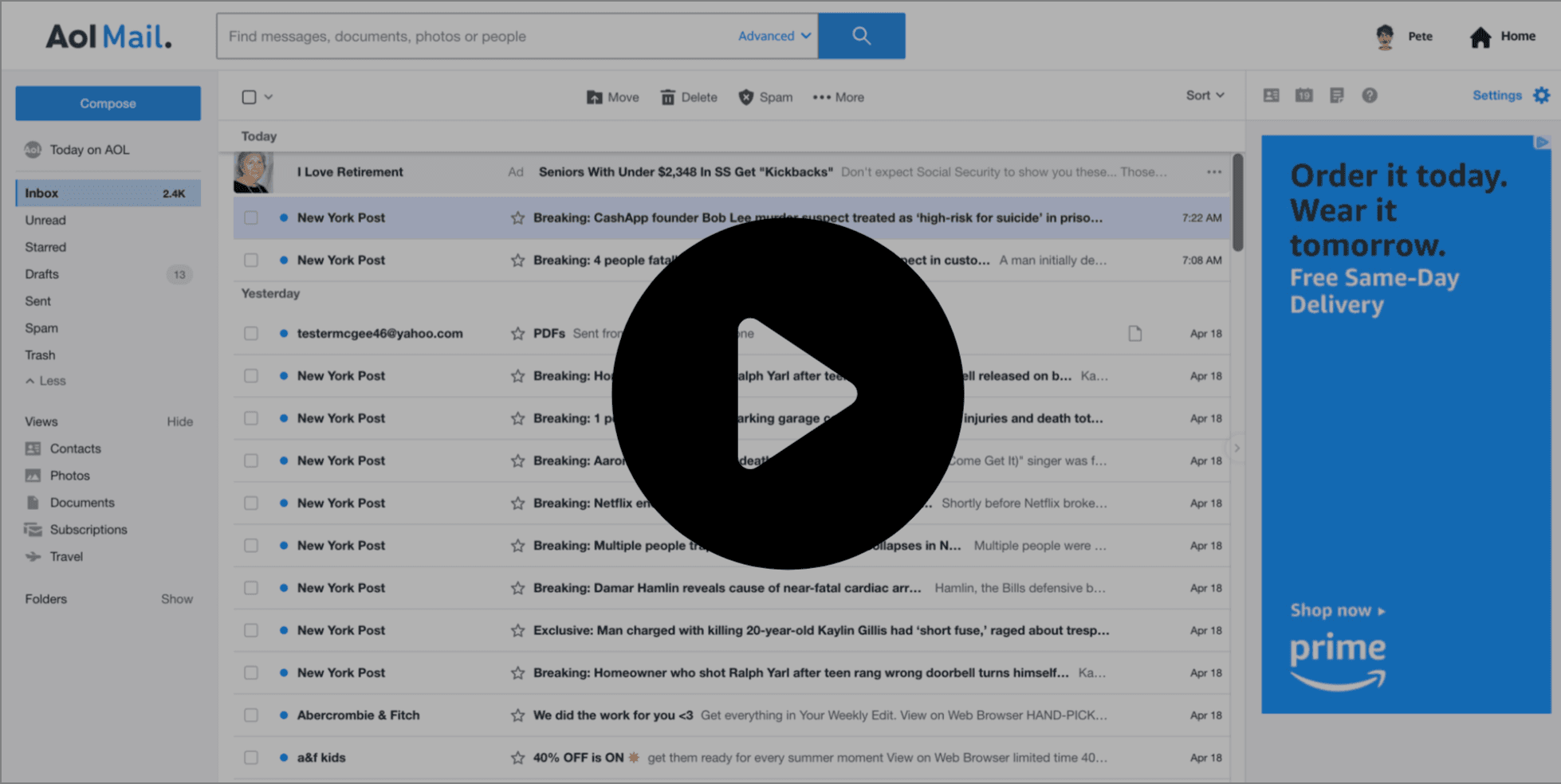The image size is (1561, 784).
Task: Check the Netflix breaking news email checkbox
Action: (251, 504)
